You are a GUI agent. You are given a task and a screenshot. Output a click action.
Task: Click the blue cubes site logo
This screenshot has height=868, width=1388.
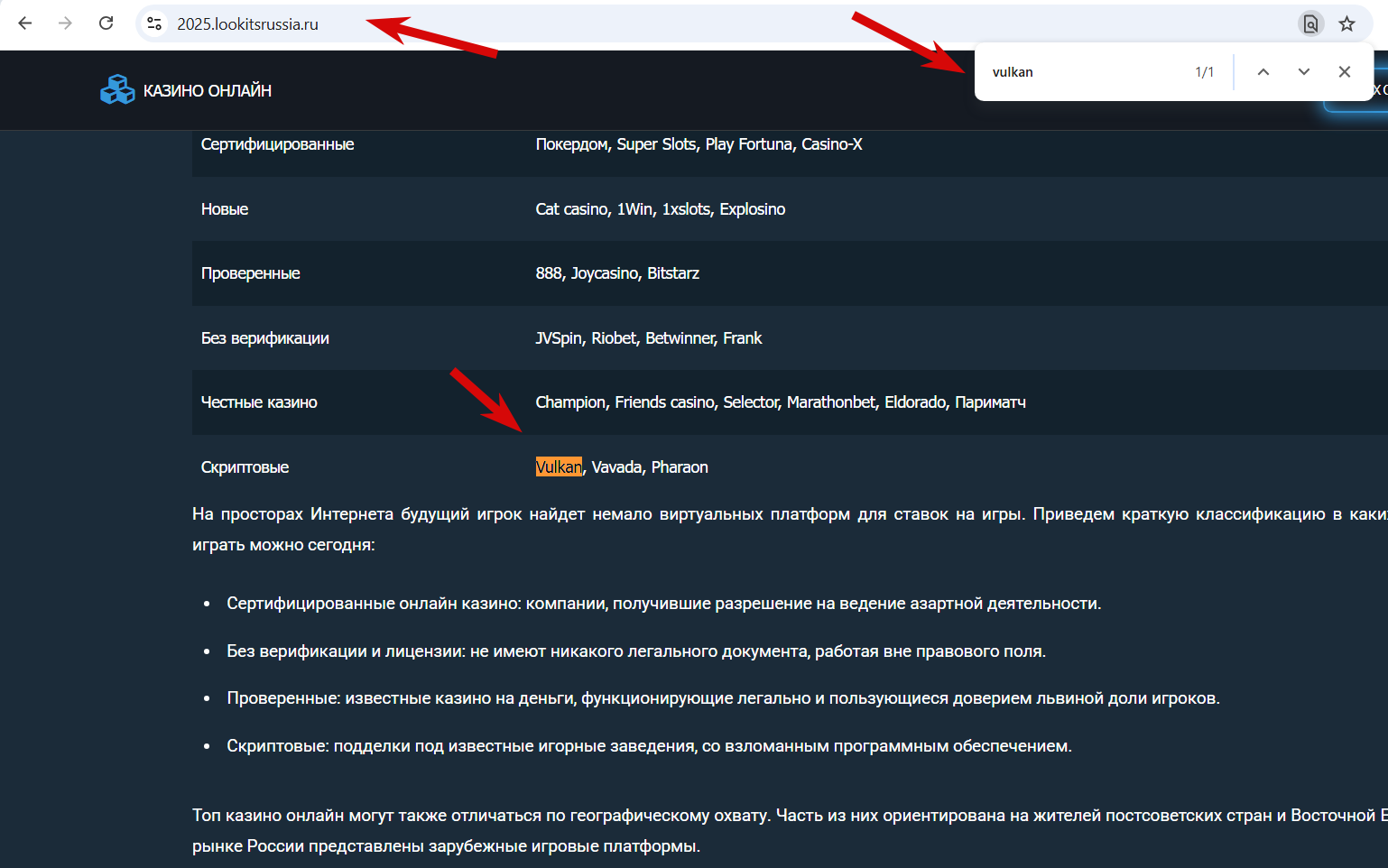[x=117, y=89]
